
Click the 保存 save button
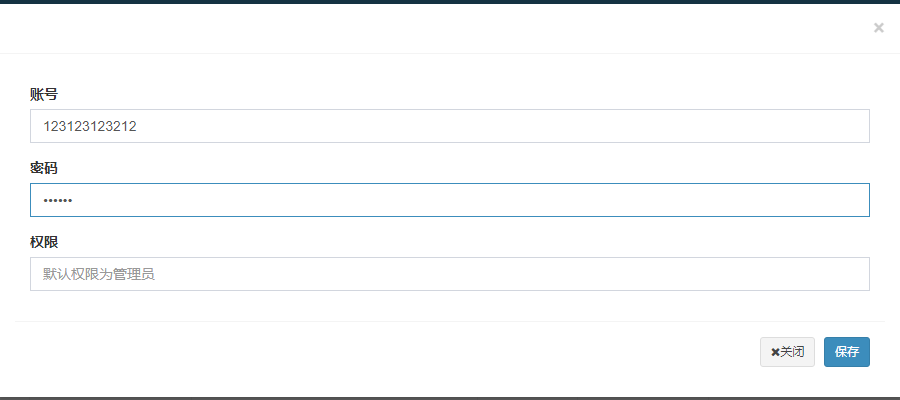point(847,352)
